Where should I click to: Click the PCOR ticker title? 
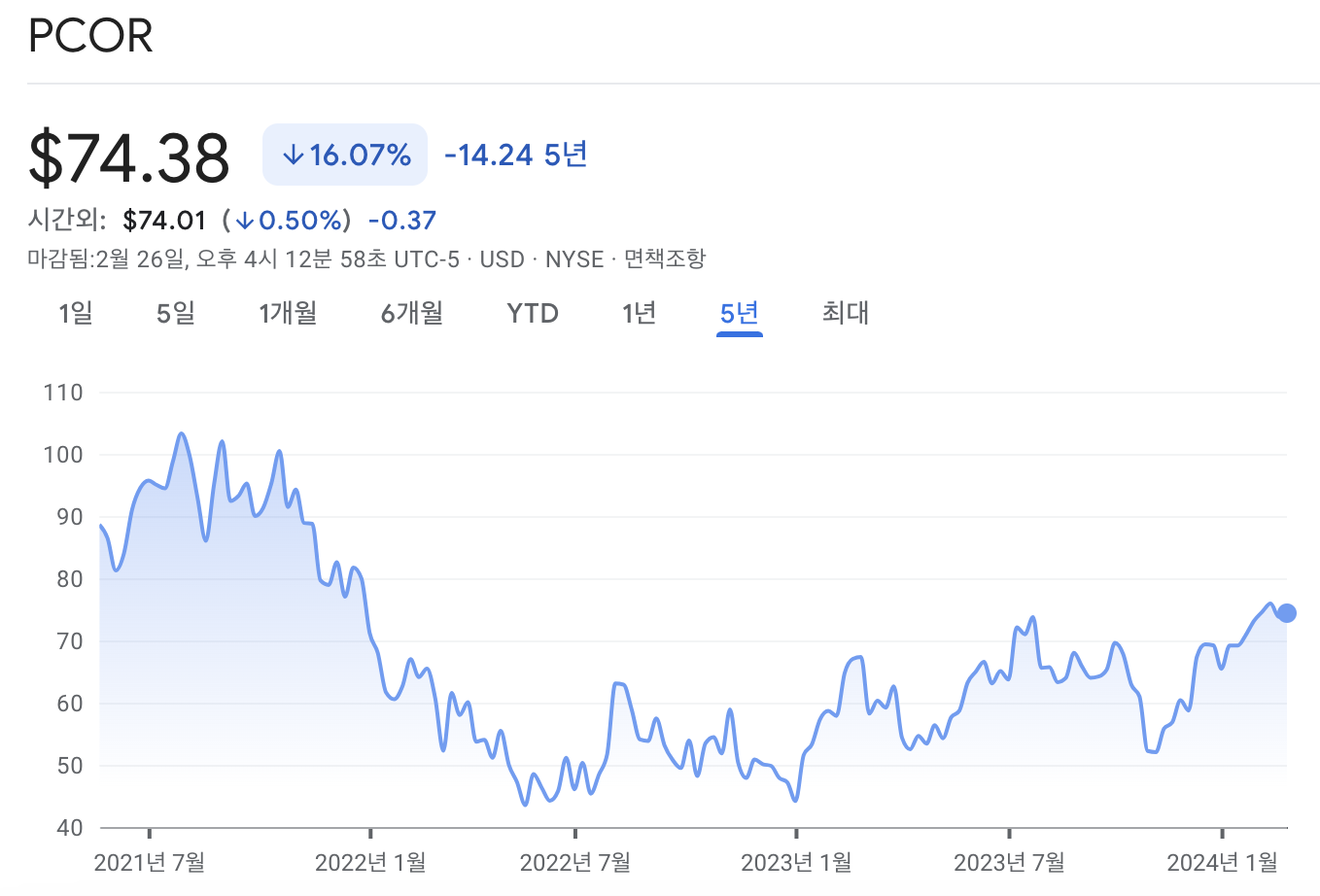coord(90,36)
